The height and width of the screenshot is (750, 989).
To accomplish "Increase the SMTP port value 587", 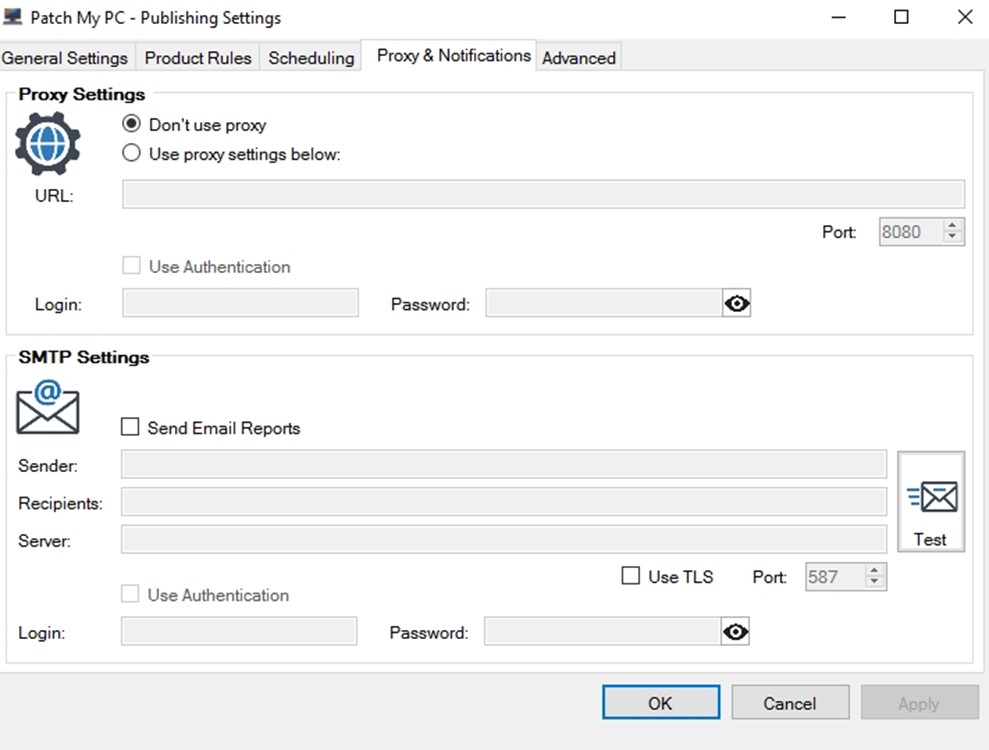I will pos(874,571).
